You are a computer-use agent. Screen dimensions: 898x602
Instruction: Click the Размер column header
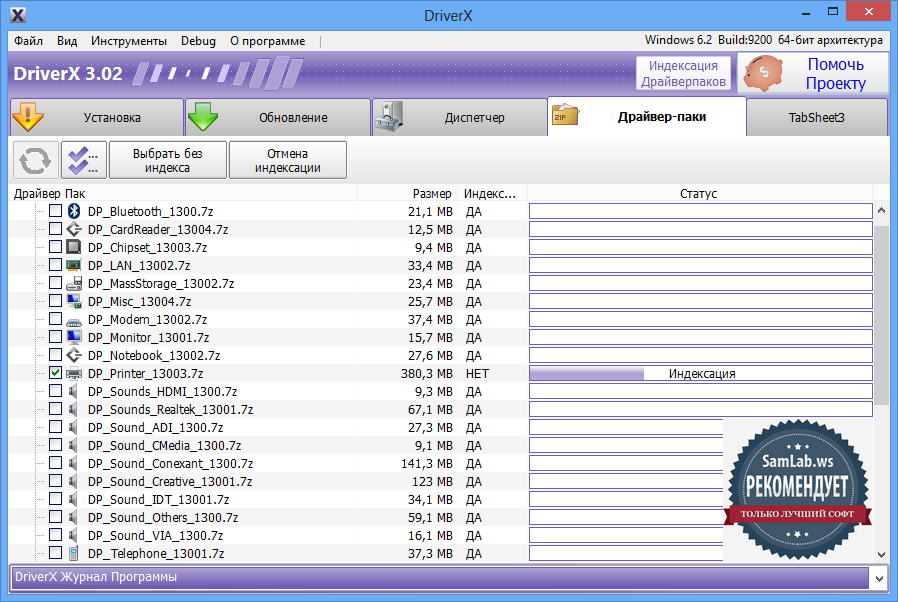[x=432, y=193]
